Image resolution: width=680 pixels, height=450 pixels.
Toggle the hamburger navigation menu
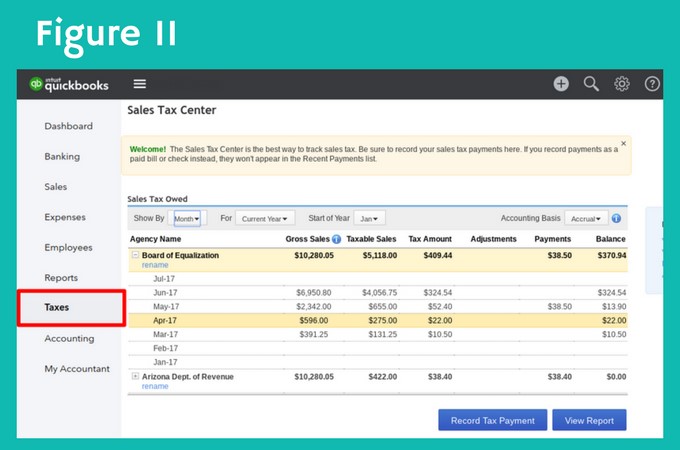139,84
